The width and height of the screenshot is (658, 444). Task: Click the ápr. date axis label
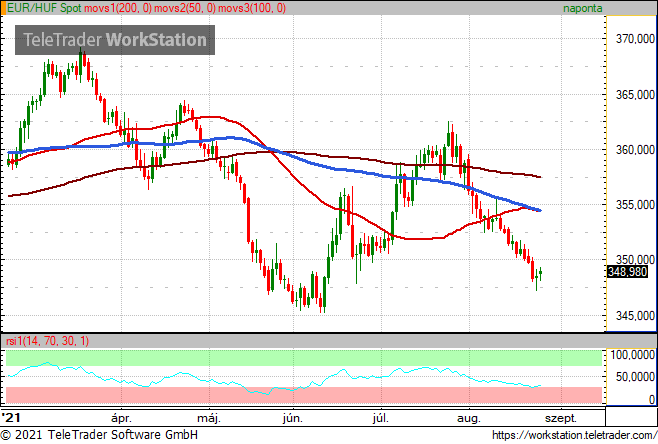tap(121, 418)
